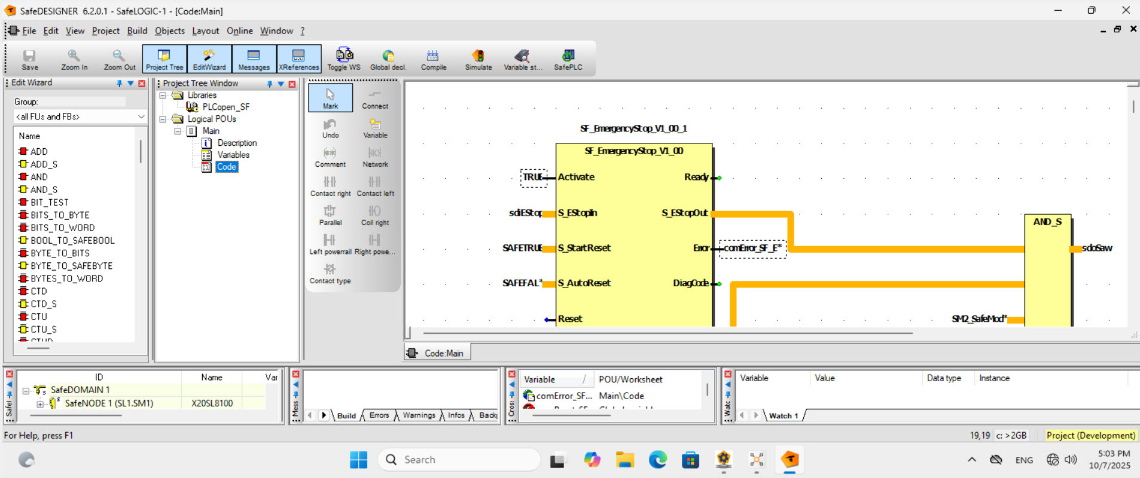The width and height of the screenshot is (1140, 478).
Task: Expand SafeNODE 1 in the domain tree
Action: (x=40, y=403)
